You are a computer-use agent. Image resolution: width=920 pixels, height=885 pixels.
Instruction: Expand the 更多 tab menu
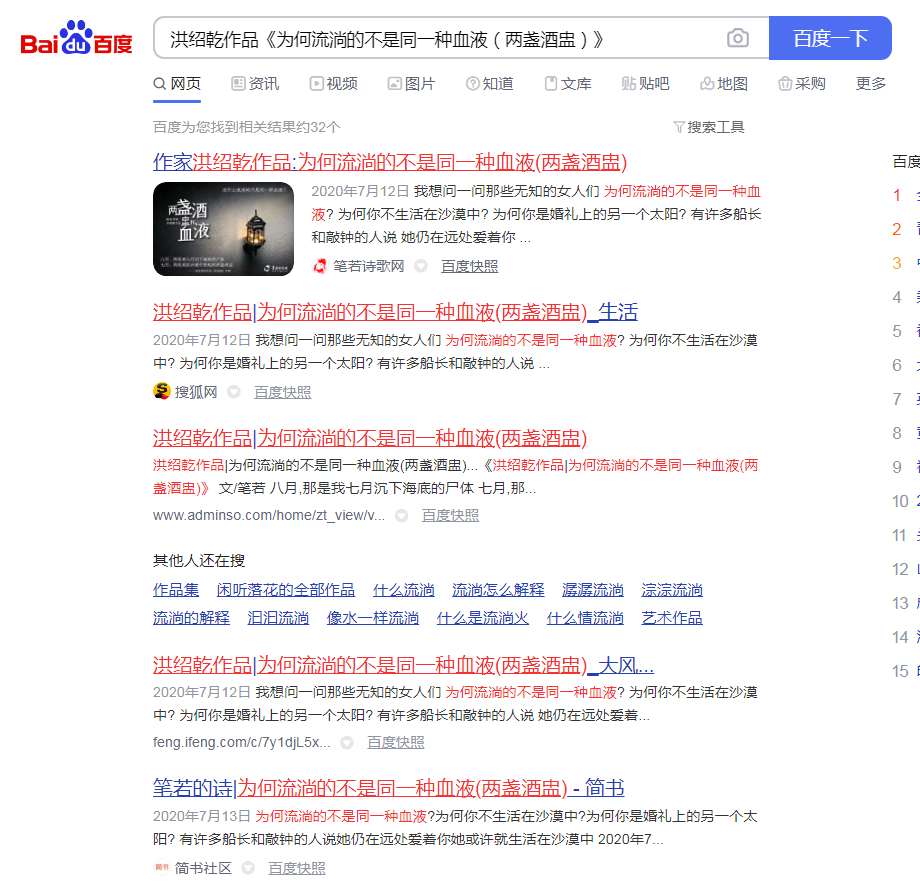pos(871,84)
